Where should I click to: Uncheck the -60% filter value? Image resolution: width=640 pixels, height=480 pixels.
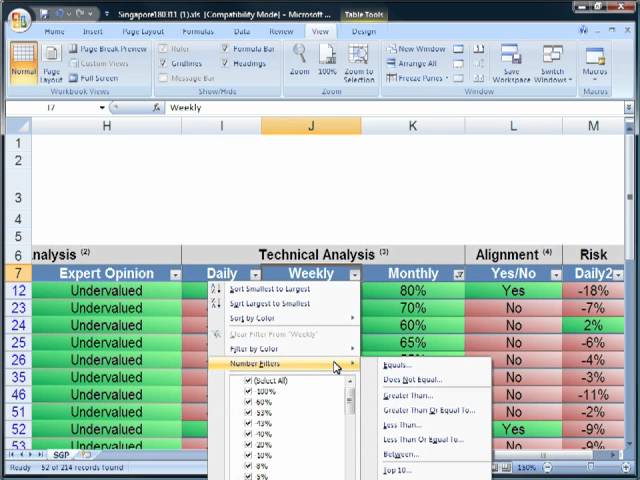pyautogui.click(x=248, y=402)
